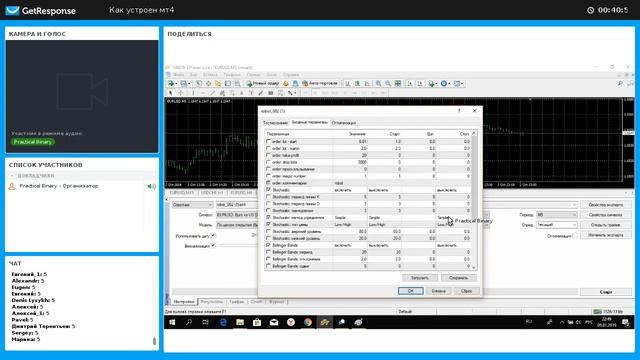Open the taskbar notification center icon
Image resolution: width=640 pixels, height=360 pixels.
(626, 322)
